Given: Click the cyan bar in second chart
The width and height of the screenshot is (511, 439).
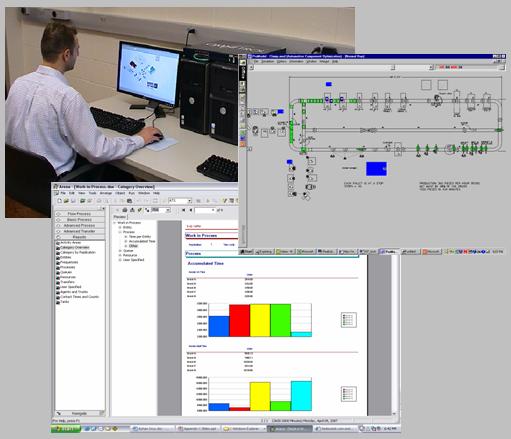Looking at the screenshot, I should (301, 396).
